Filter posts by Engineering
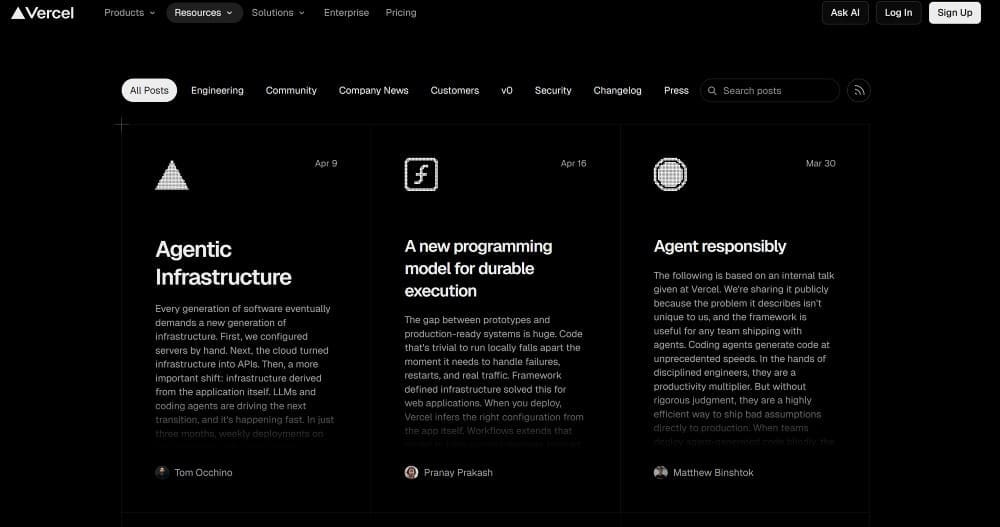1000x527 pixels. tap(217, 91)
